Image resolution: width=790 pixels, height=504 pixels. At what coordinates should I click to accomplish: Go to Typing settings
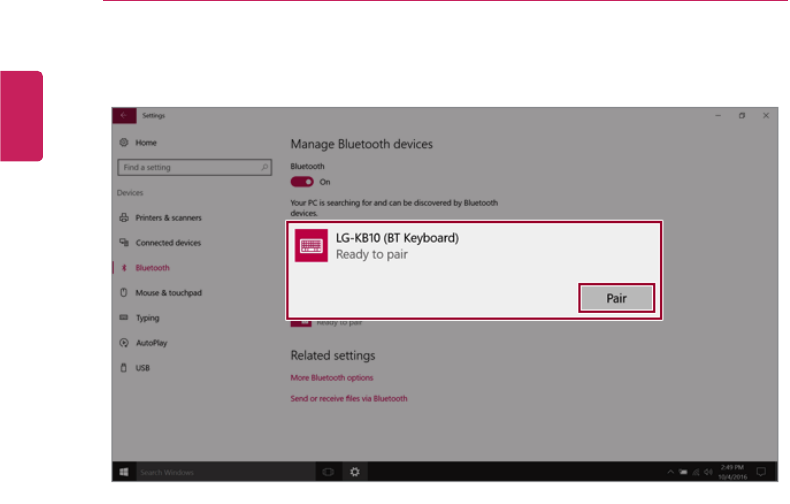pyautogui.click(x=147, y=318)
